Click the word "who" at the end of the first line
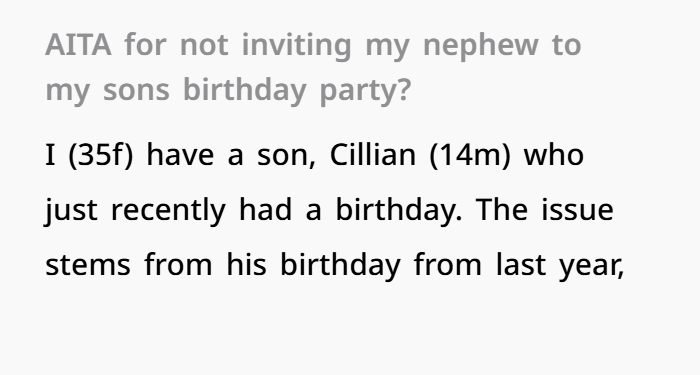 pyautogui.click(x=554, y=155)
